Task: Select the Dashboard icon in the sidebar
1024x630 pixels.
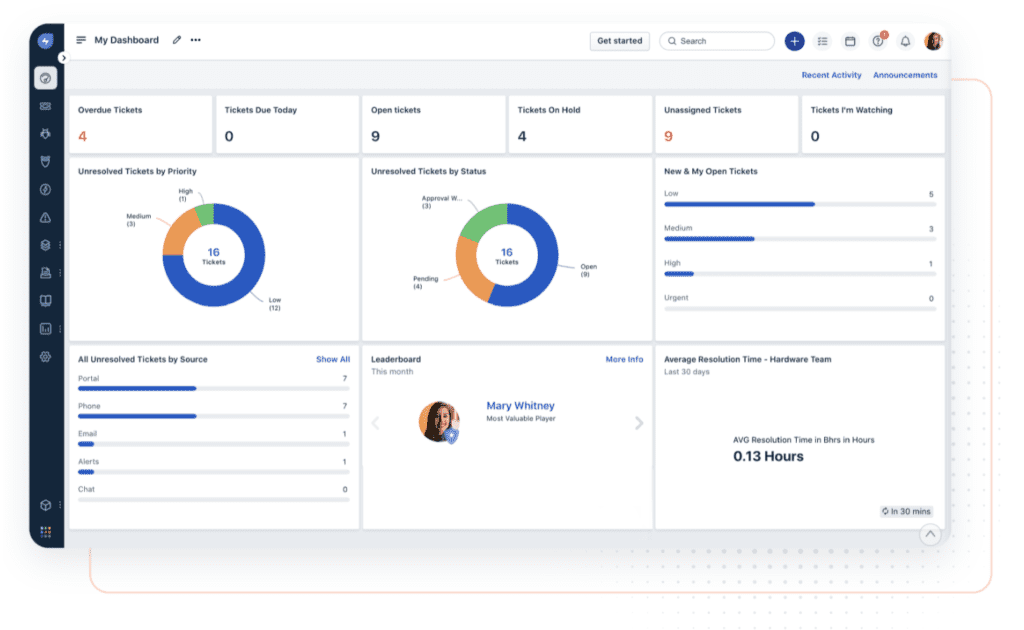Action: pos(45,77)
